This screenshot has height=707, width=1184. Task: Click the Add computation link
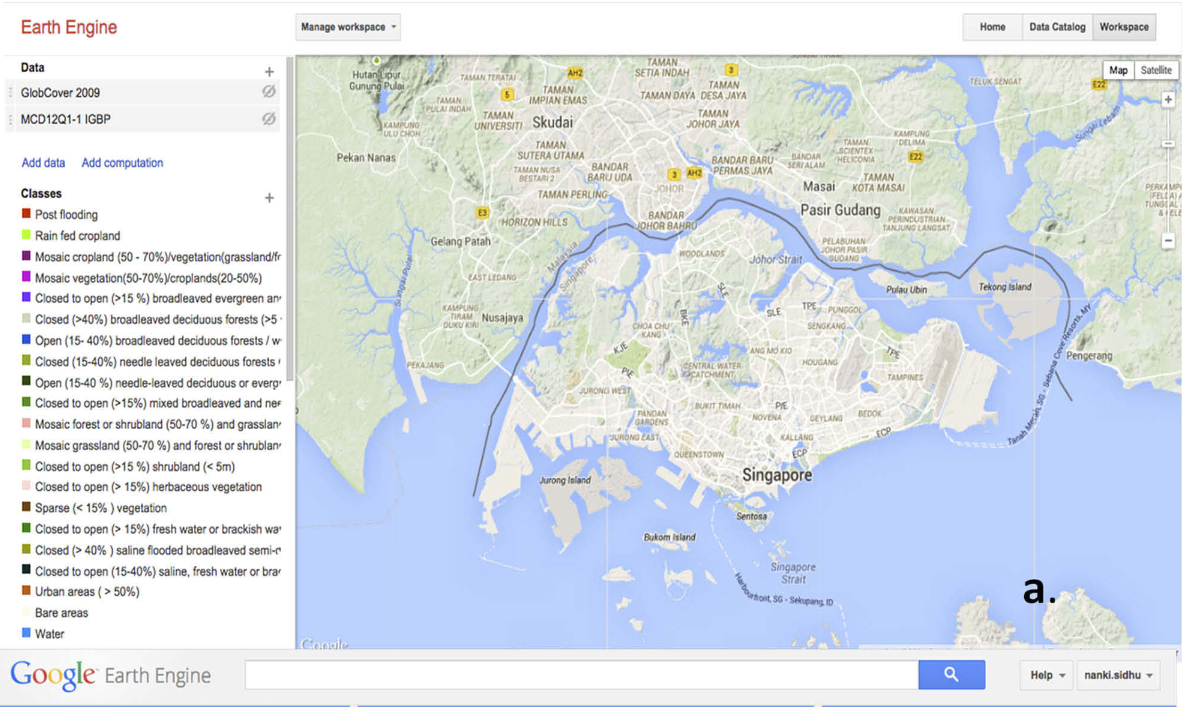pos(122,163)
